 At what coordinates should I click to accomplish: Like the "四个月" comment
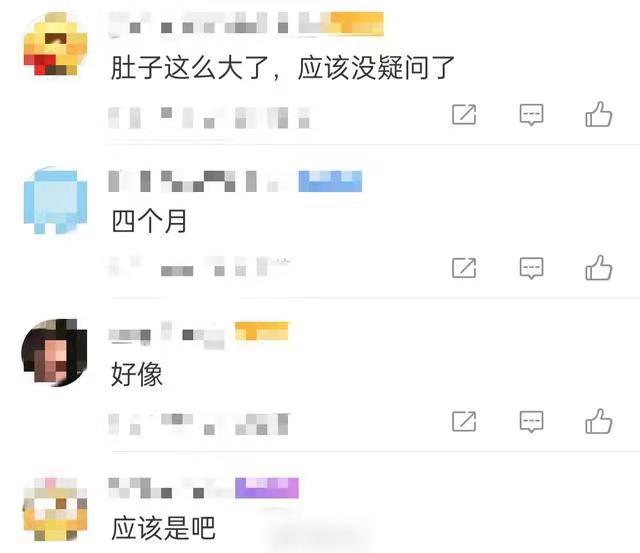598,268
